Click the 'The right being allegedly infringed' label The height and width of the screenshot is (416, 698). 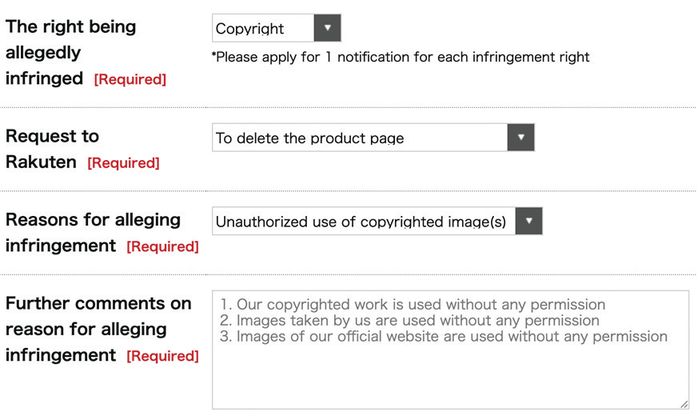[71, 53]
